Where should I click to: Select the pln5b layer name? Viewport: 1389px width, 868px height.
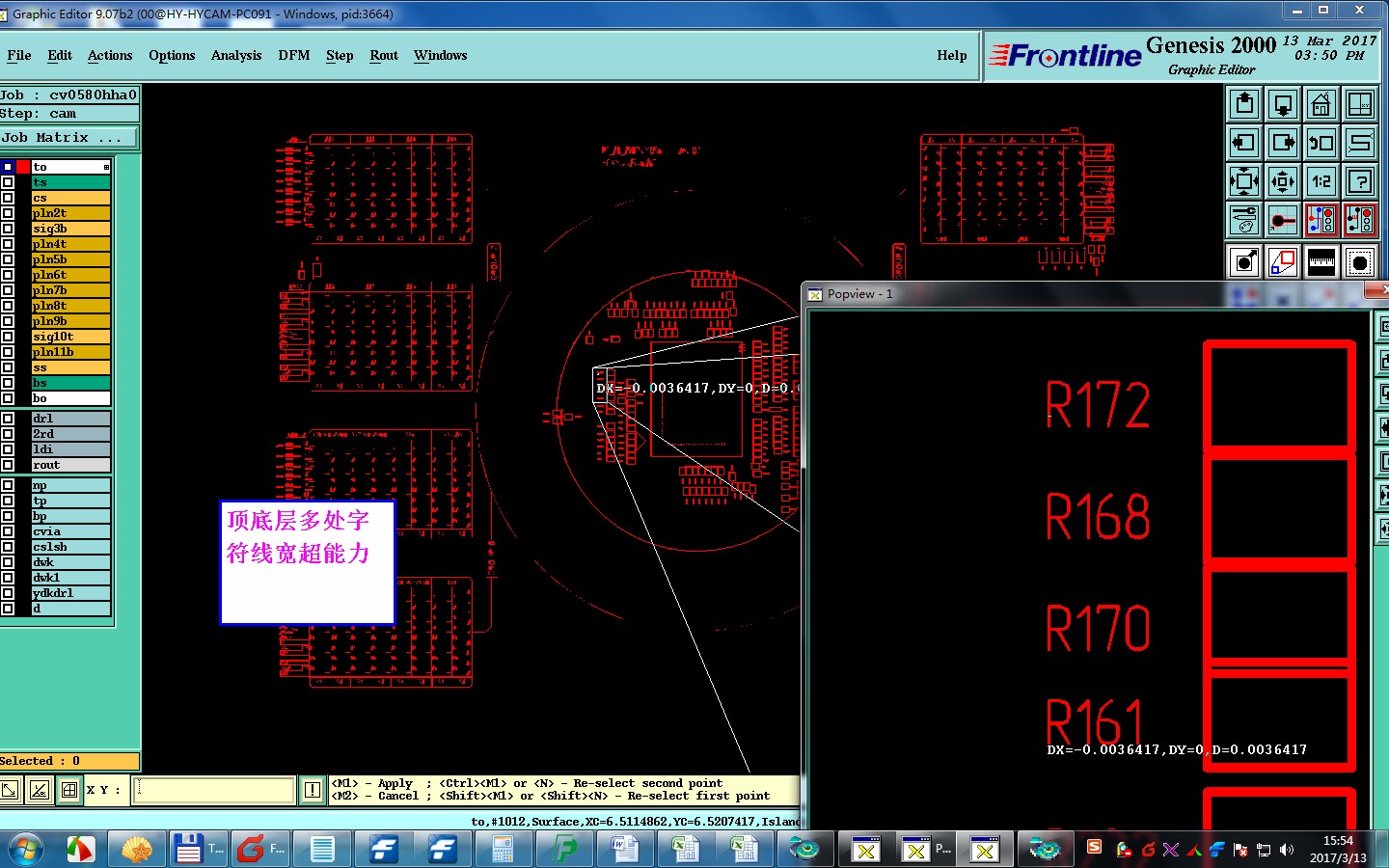pos(70,259)
